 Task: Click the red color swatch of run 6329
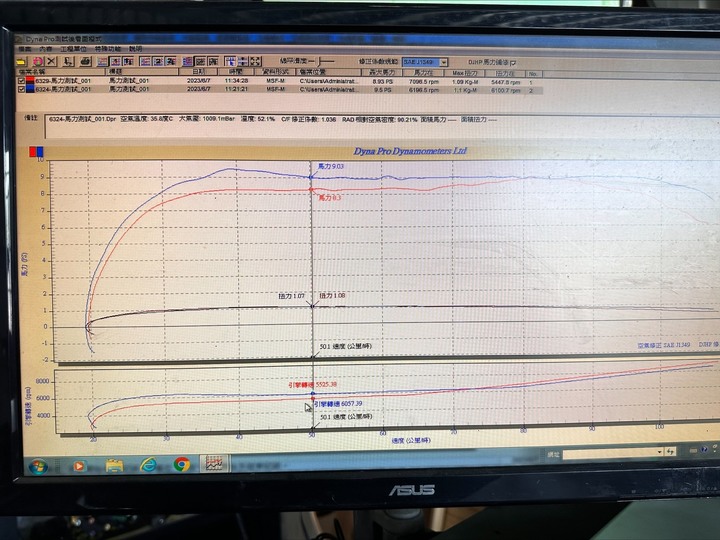click(x=30, y=81)
